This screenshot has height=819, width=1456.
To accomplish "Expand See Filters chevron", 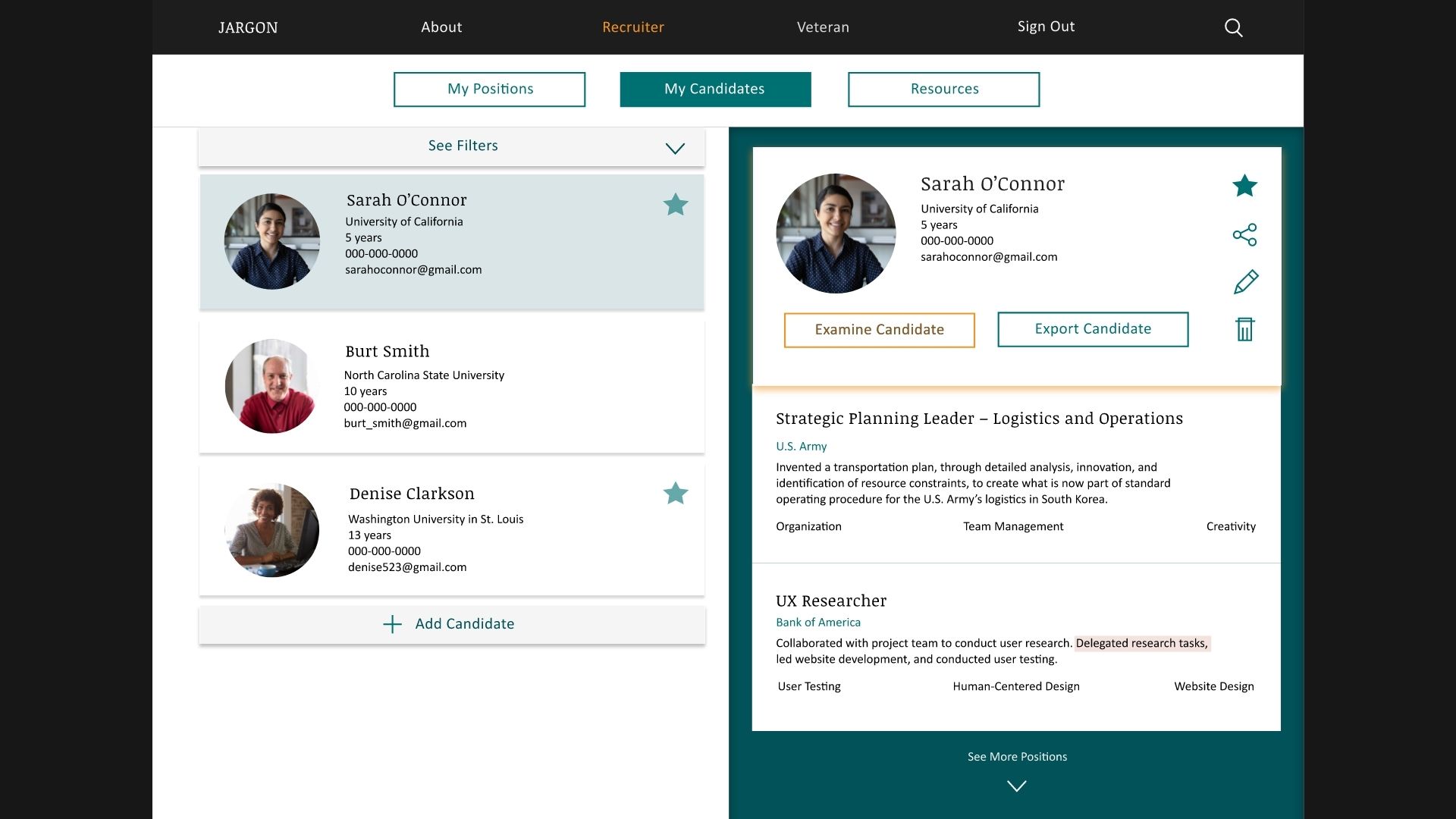I will click(675, 148).
